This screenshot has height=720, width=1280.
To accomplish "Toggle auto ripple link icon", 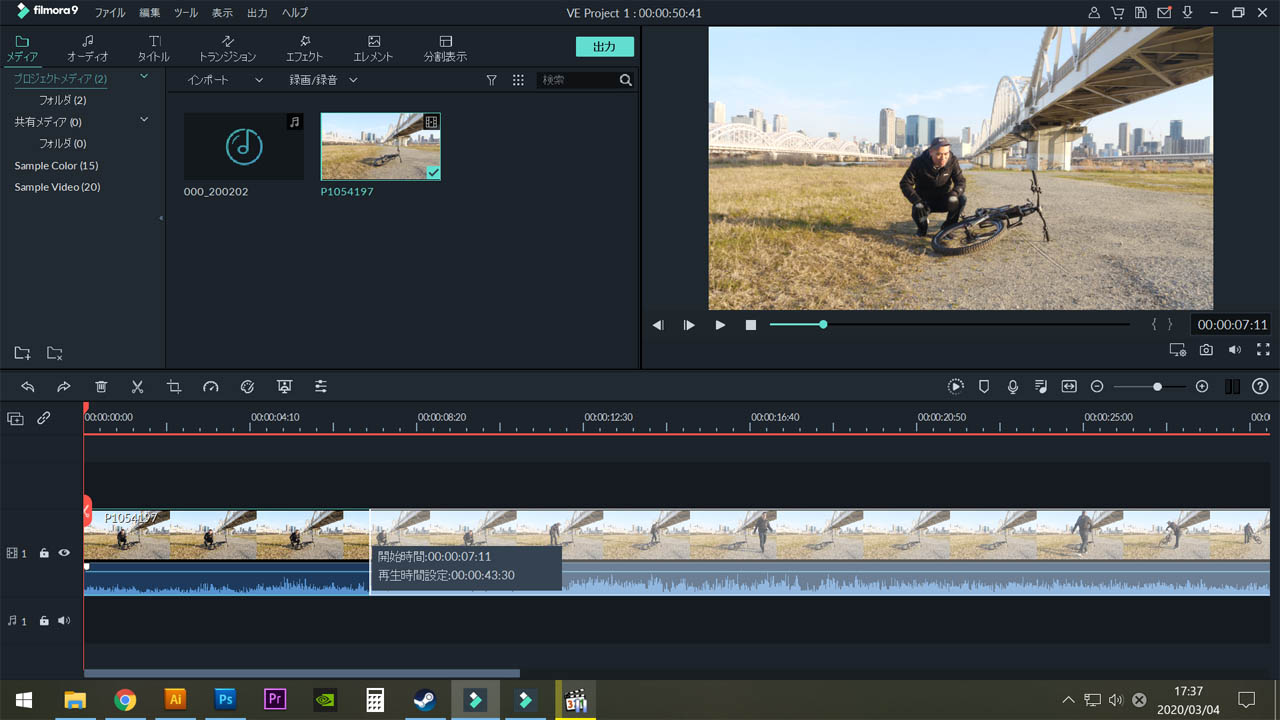I will pyautogui.click(x=44, y=419).
